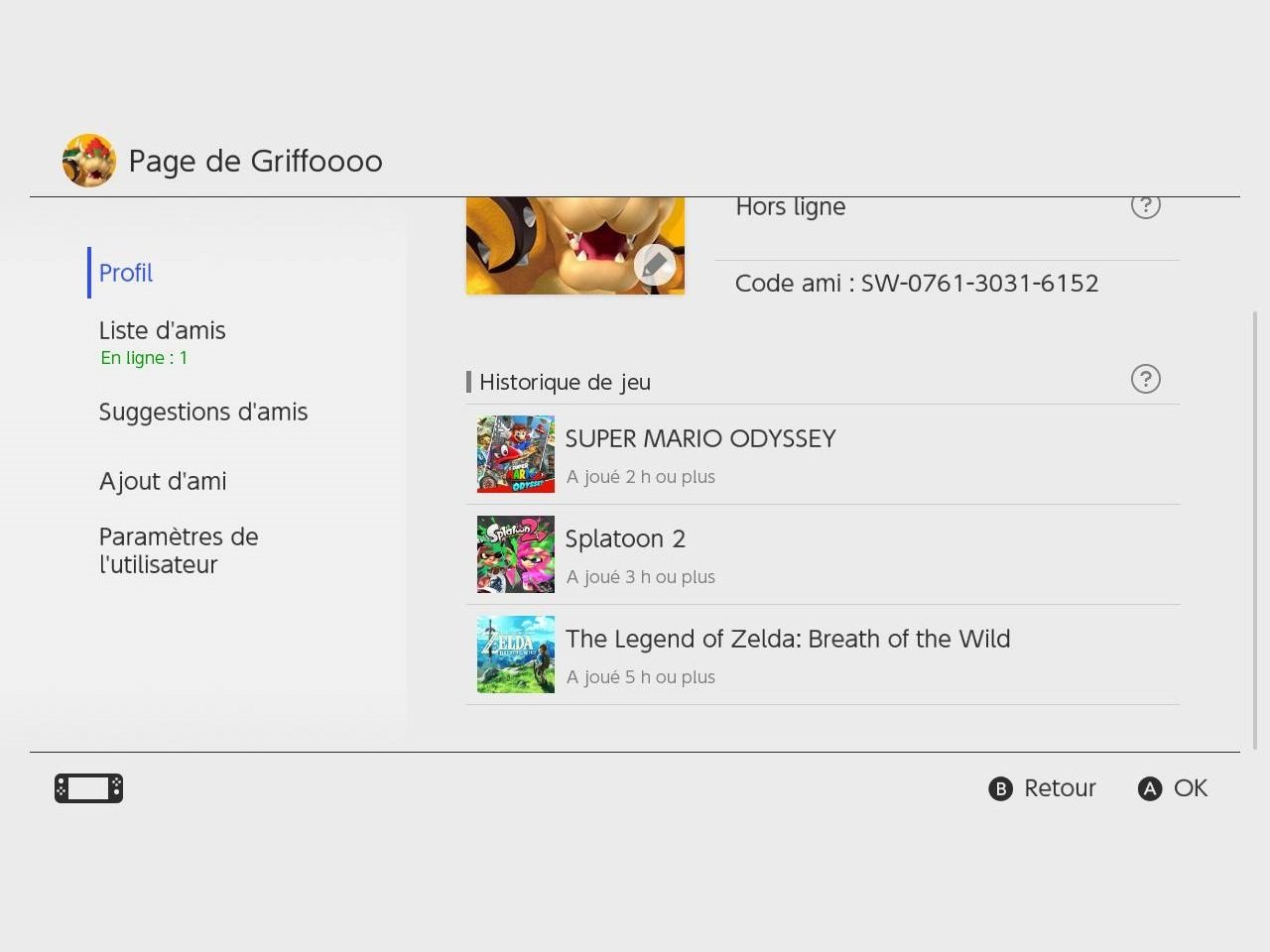1270x952 pixels.
Task: Click the vertical scrollbar on the right edge
Action: (1255, 531)
